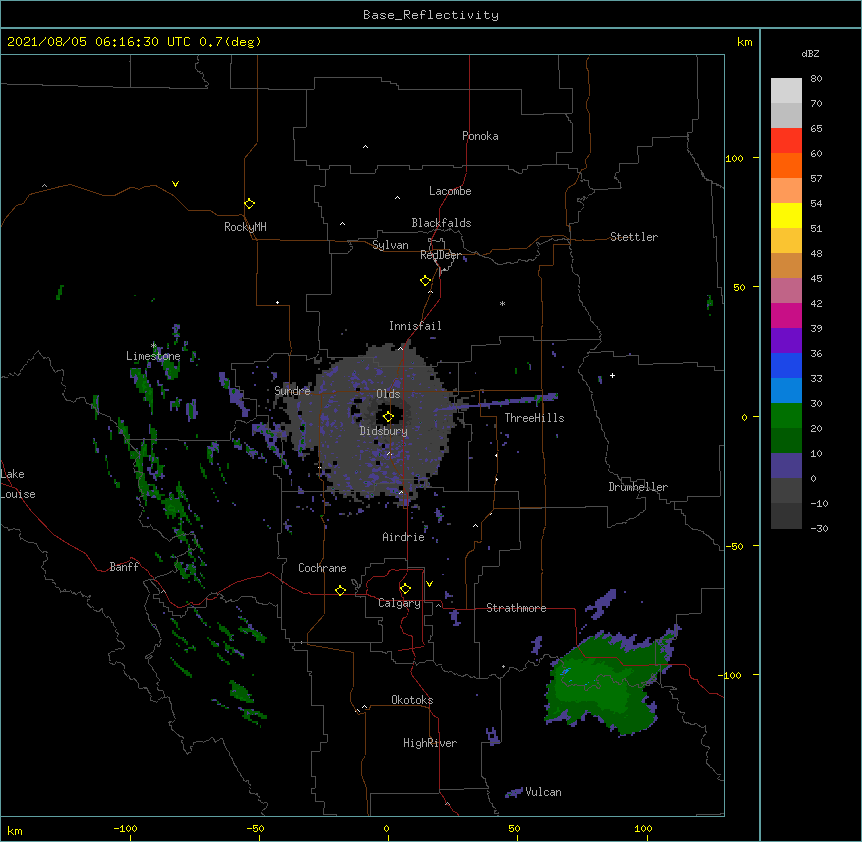
Task: Click the dBZ legend heading
Action: (x=810, y=53)
